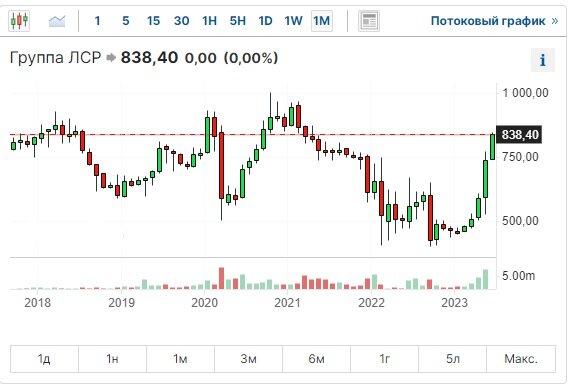The width and height of the screenshot is (577, 389).
Task: Set the interval to 5 minutes
Action: tap(125, 21)
